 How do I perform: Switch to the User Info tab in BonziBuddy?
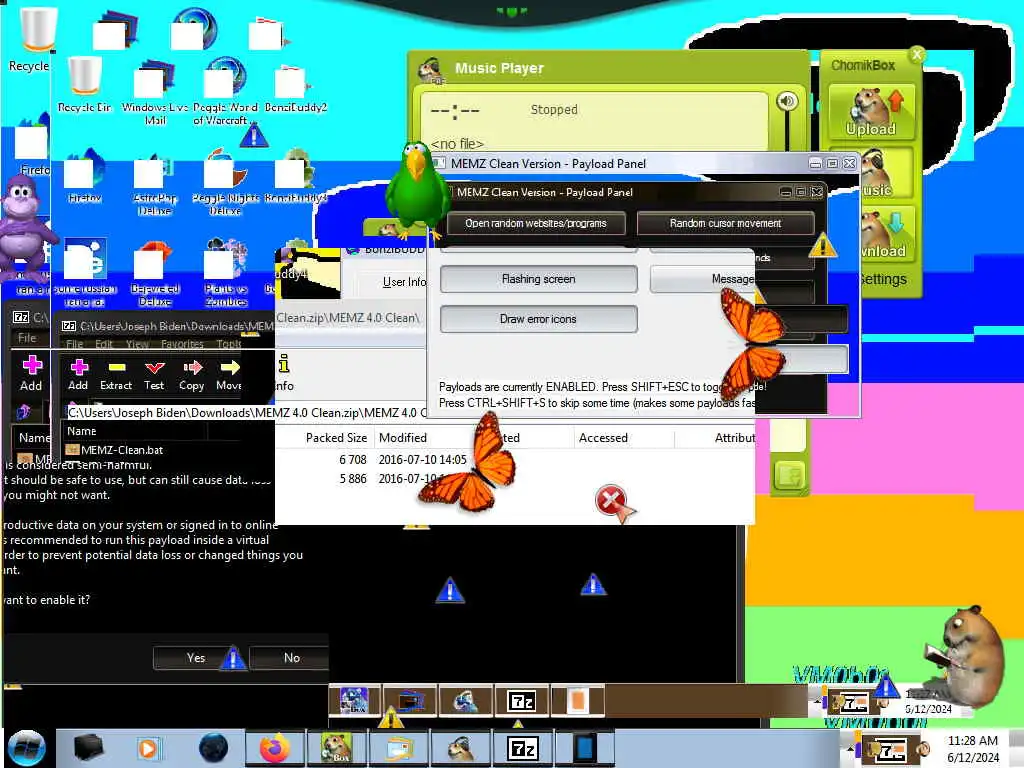click(x=404, y=281)
